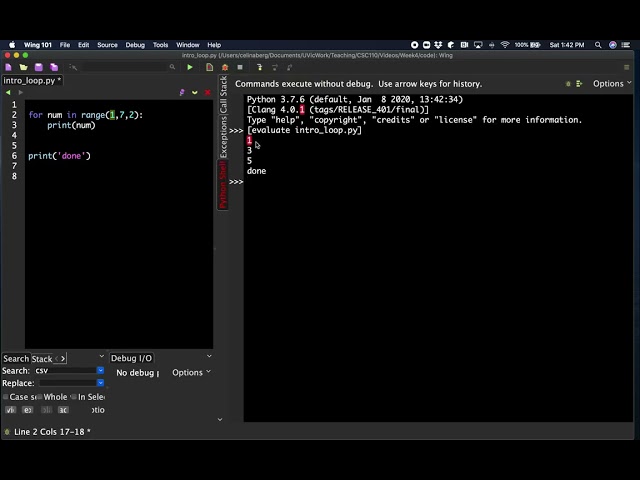Start debugging with the red bug icon
Screen dimensions: 640x480
(x=224, y=67)
